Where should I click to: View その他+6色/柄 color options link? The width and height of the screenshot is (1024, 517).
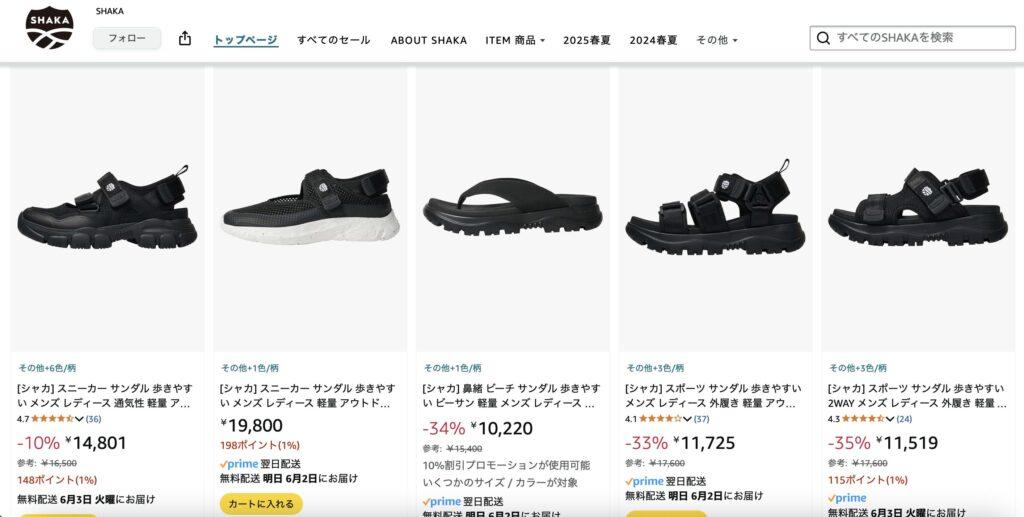pyautogui.click(x=47, y=368)
